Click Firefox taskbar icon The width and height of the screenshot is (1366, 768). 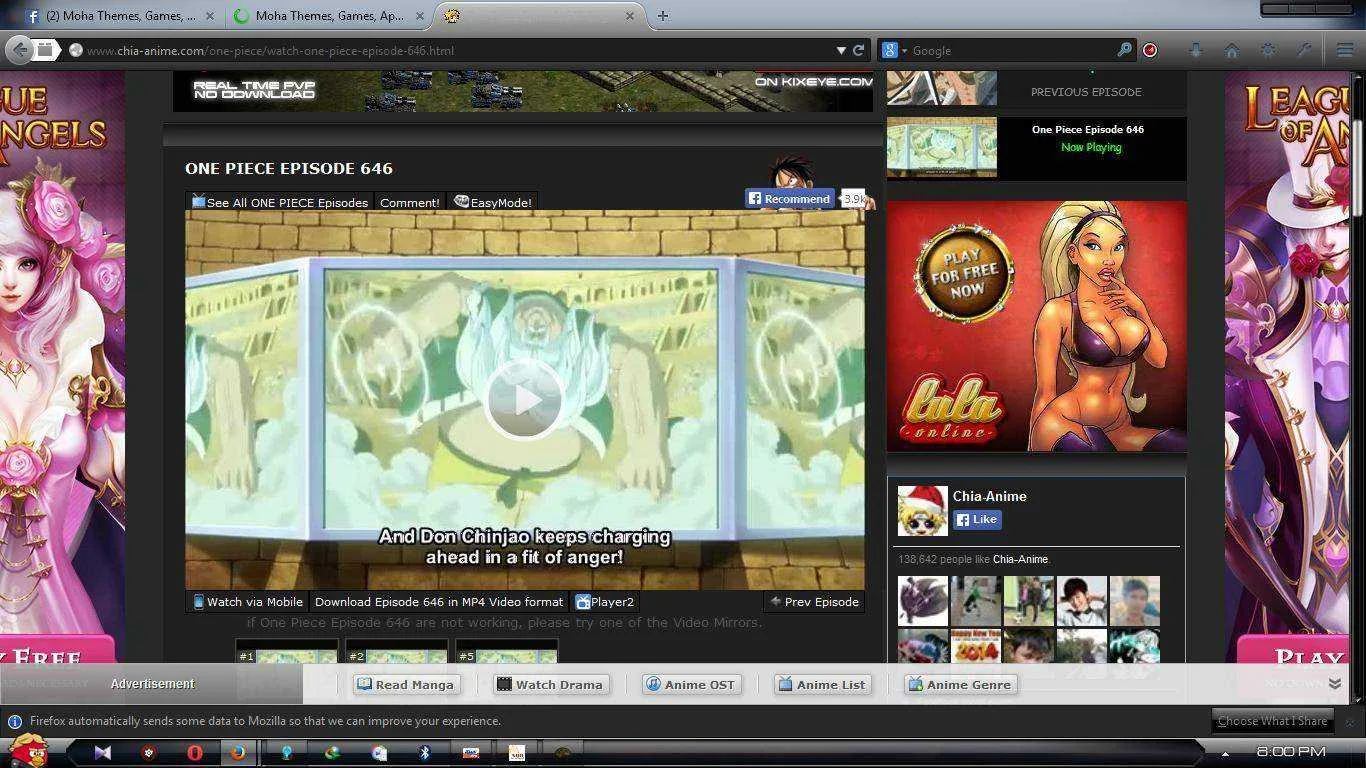point(238,753)
